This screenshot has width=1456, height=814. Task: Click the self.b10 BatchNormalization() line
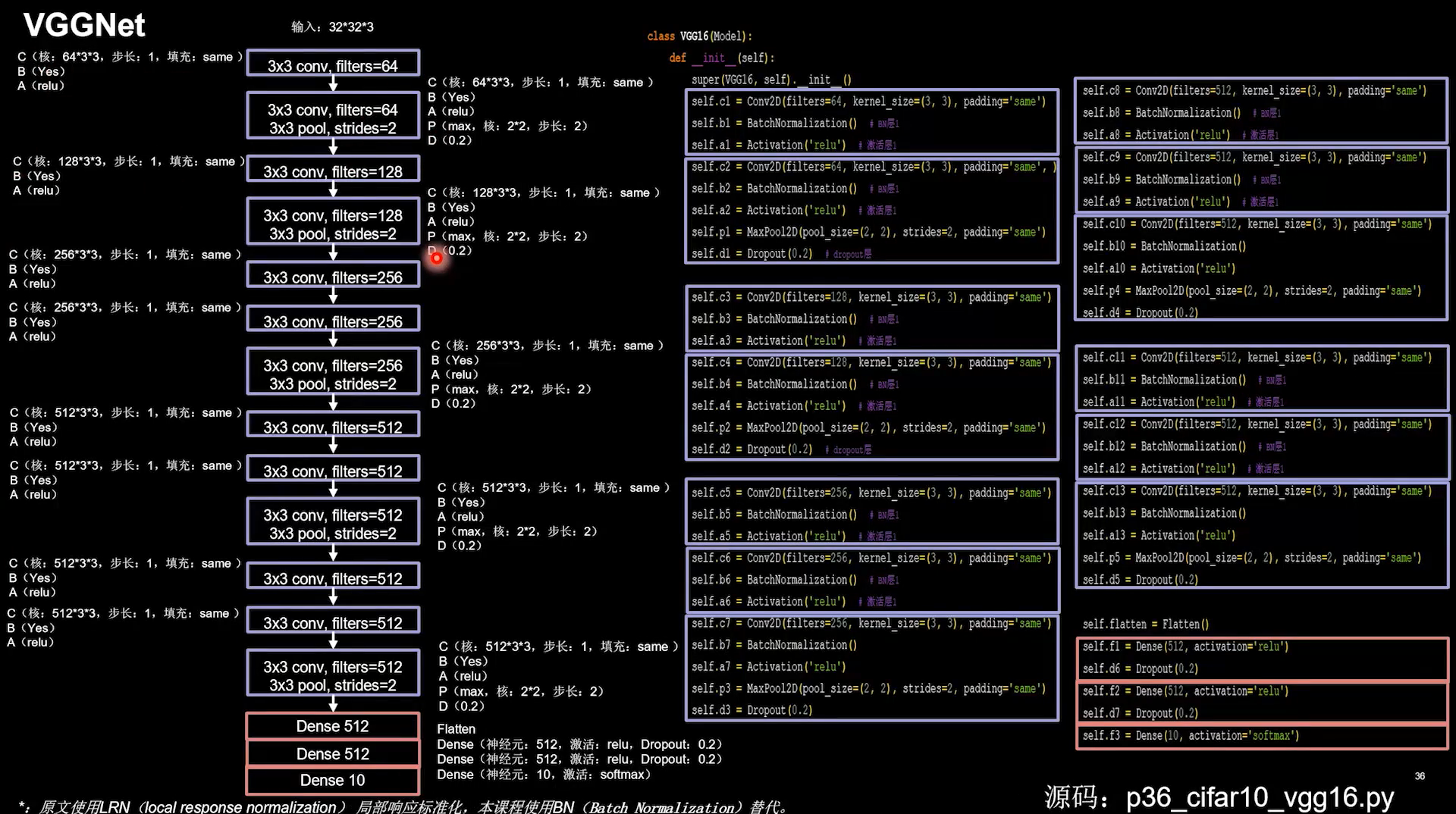[x=1164, y=246]
